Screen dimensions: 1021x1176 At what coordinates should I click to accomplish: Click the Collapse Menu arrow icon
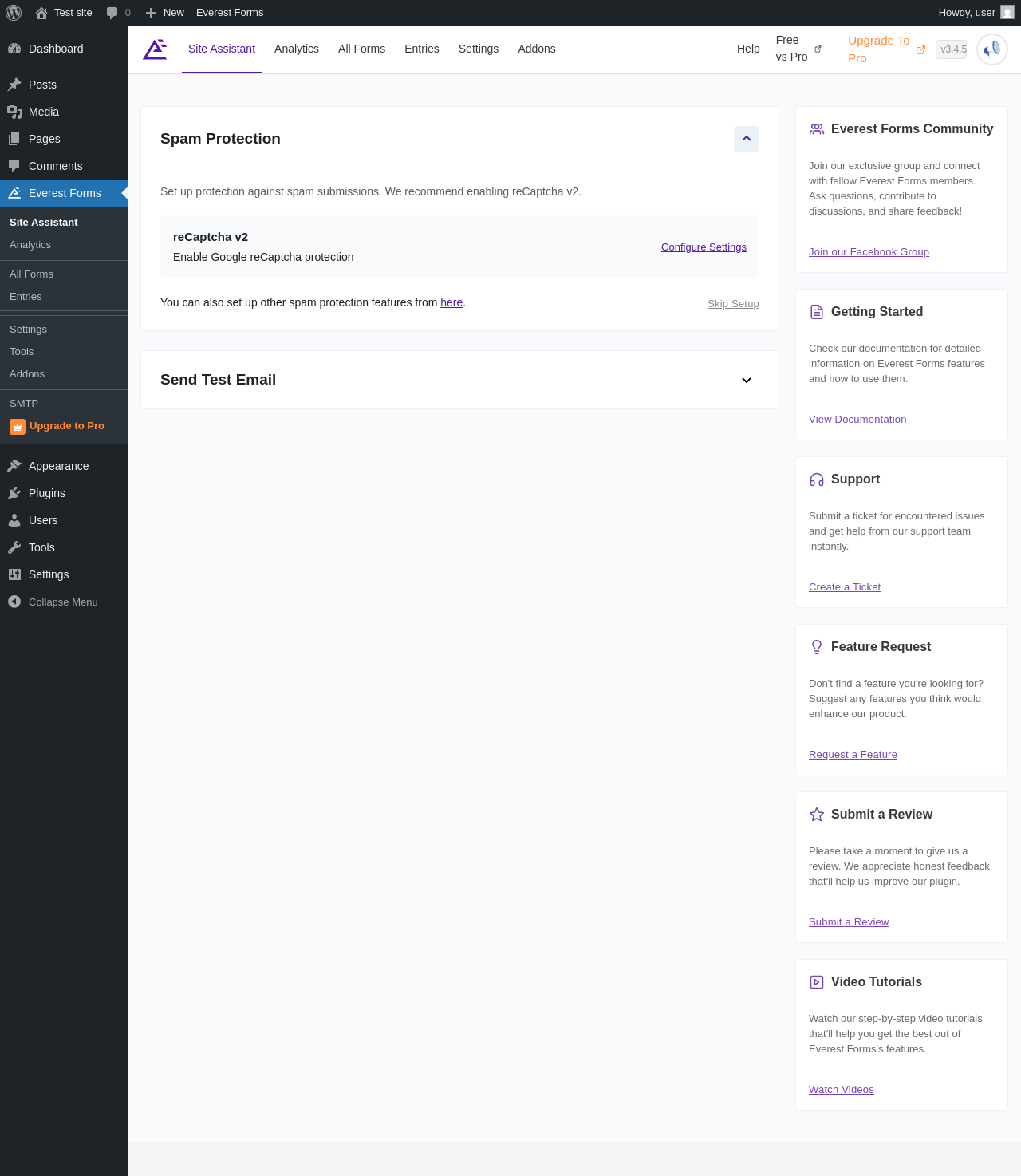(14, 602)
